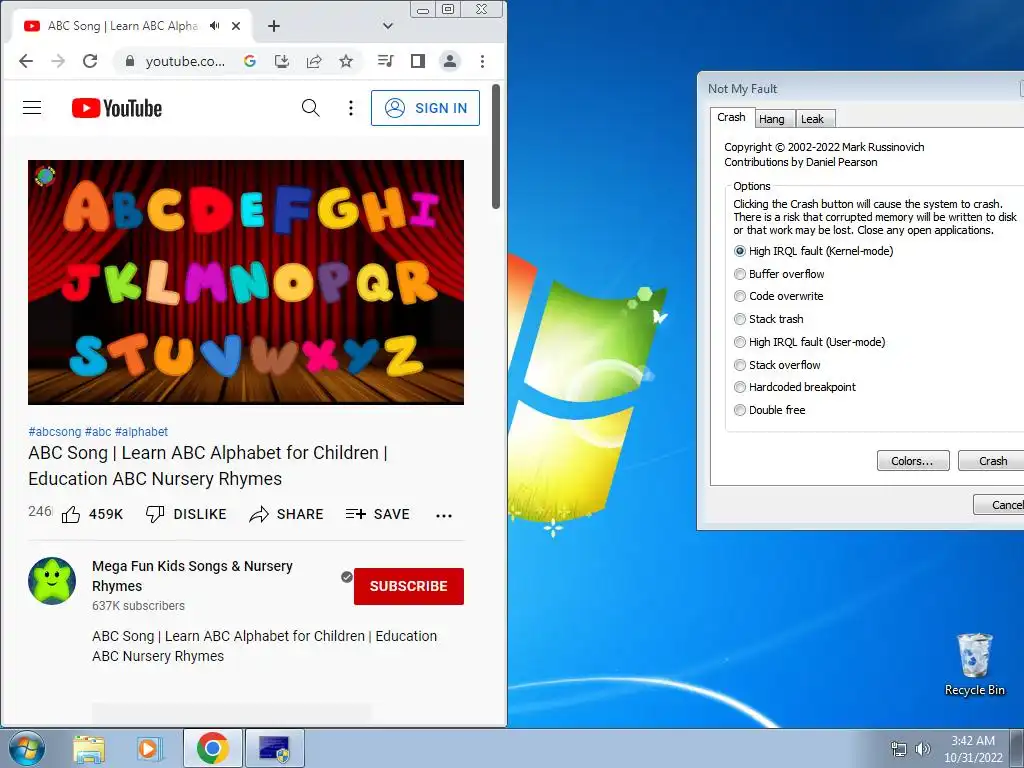Screen dimensions: 1024x768
Task: Go back in Chrome
Action: (x=26, y=61)
